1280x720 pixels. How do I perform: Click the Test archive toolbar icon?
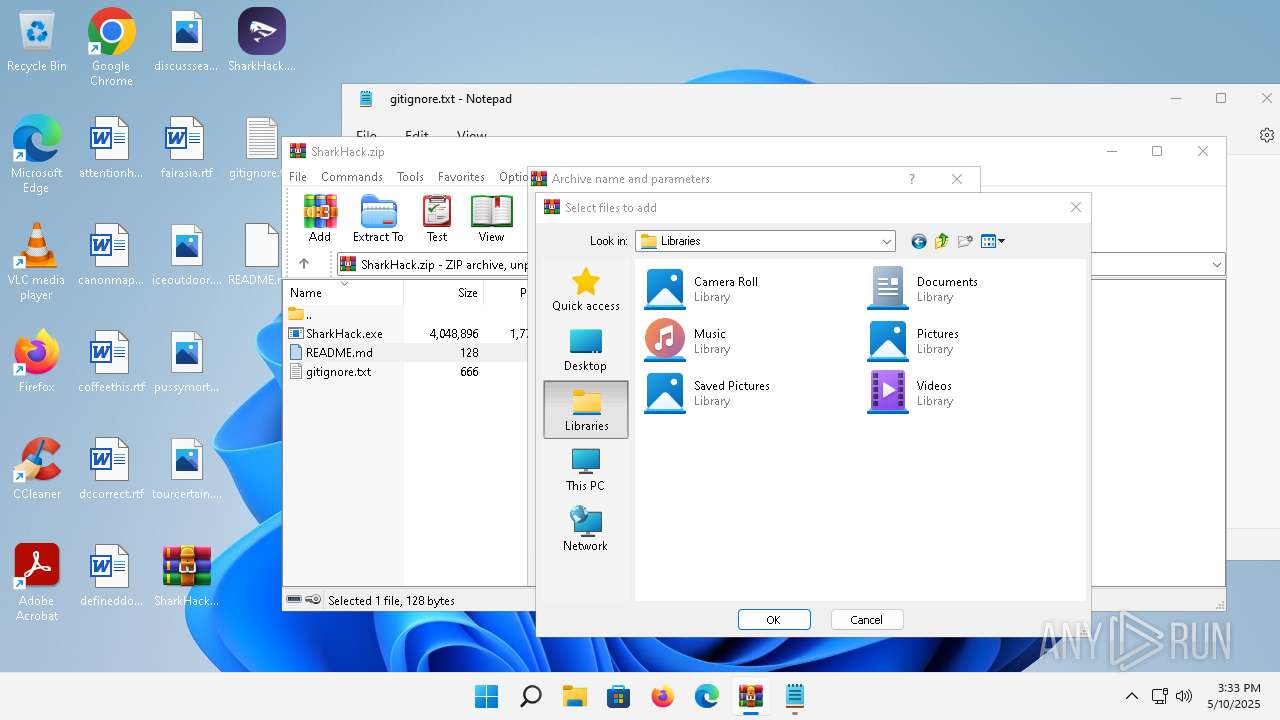coord(437,219)
